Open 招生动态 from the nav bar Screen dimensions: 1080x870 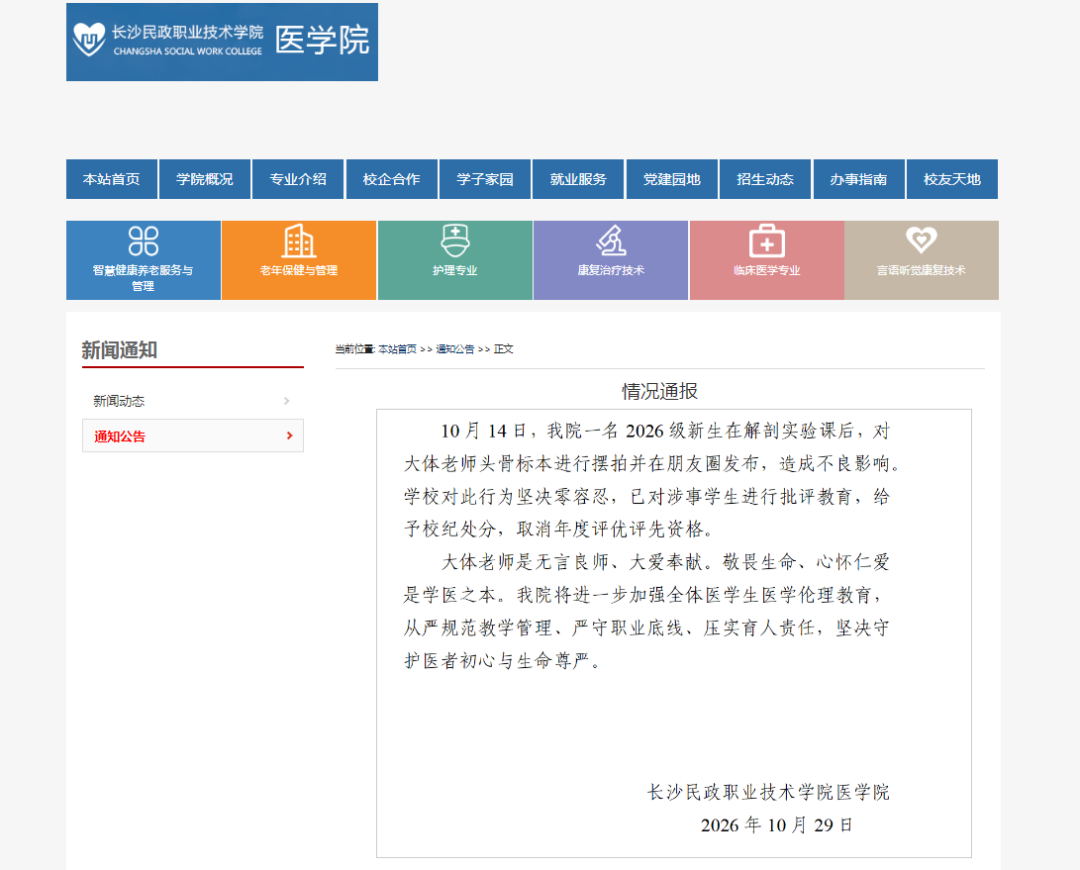pyautogui.click(x=765, y=179)
